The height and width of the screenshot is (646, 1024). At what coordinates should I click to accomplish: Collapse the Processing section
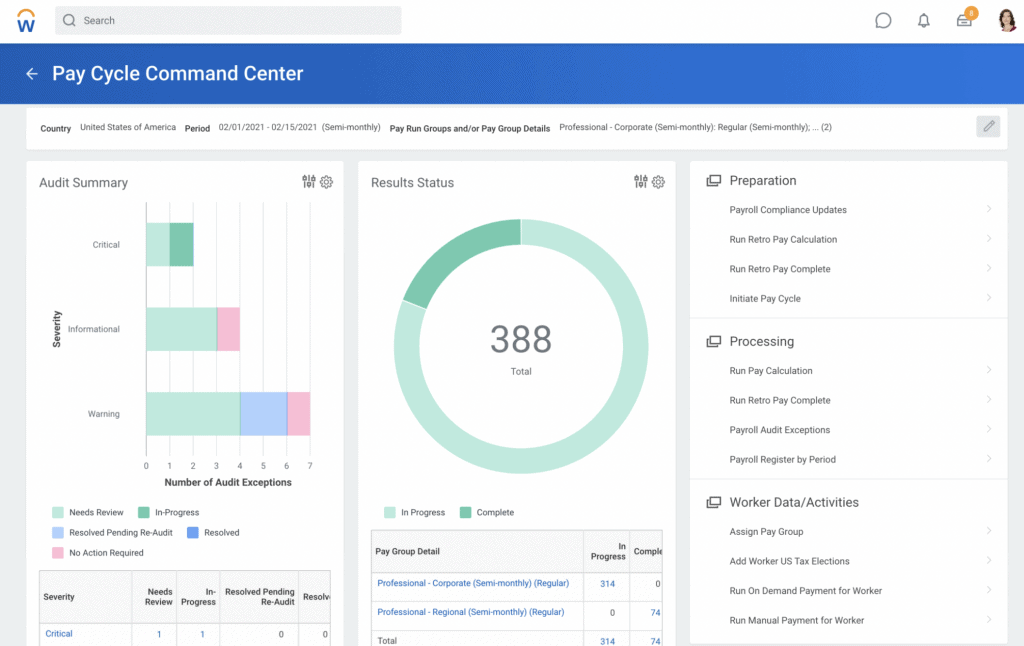713,342
